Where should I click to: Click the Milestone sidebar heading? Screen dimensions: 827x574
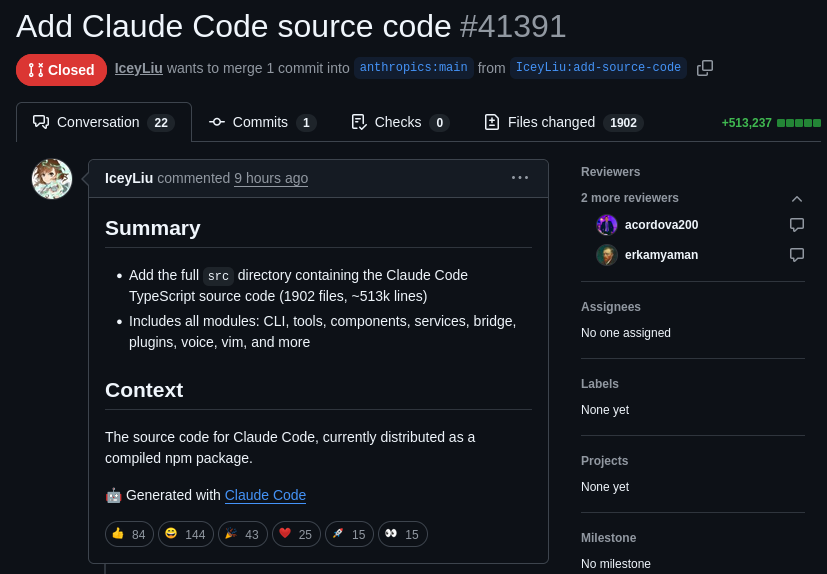click(609, 538)
